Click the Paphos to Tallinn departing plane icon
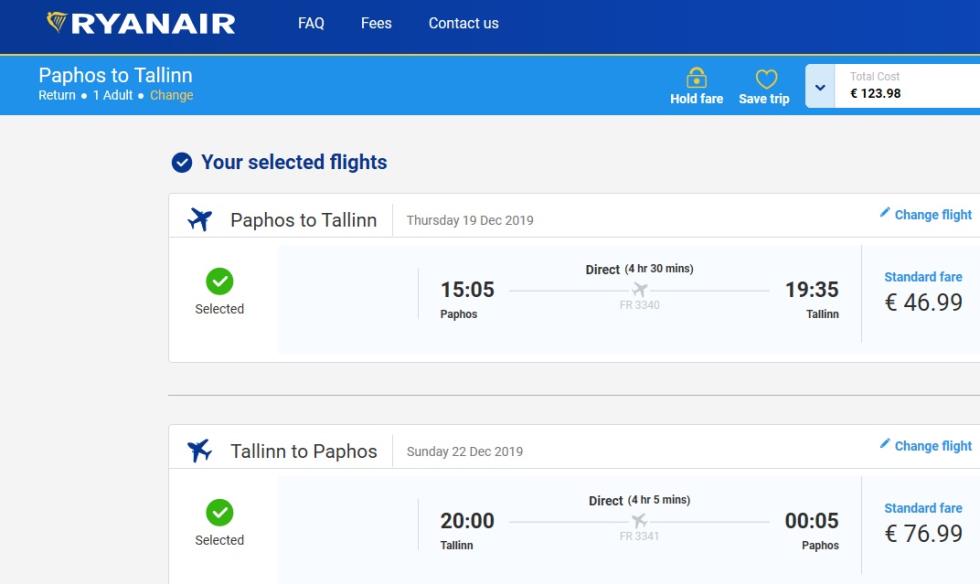Screen dimensions: 980x584 (200, 219)
